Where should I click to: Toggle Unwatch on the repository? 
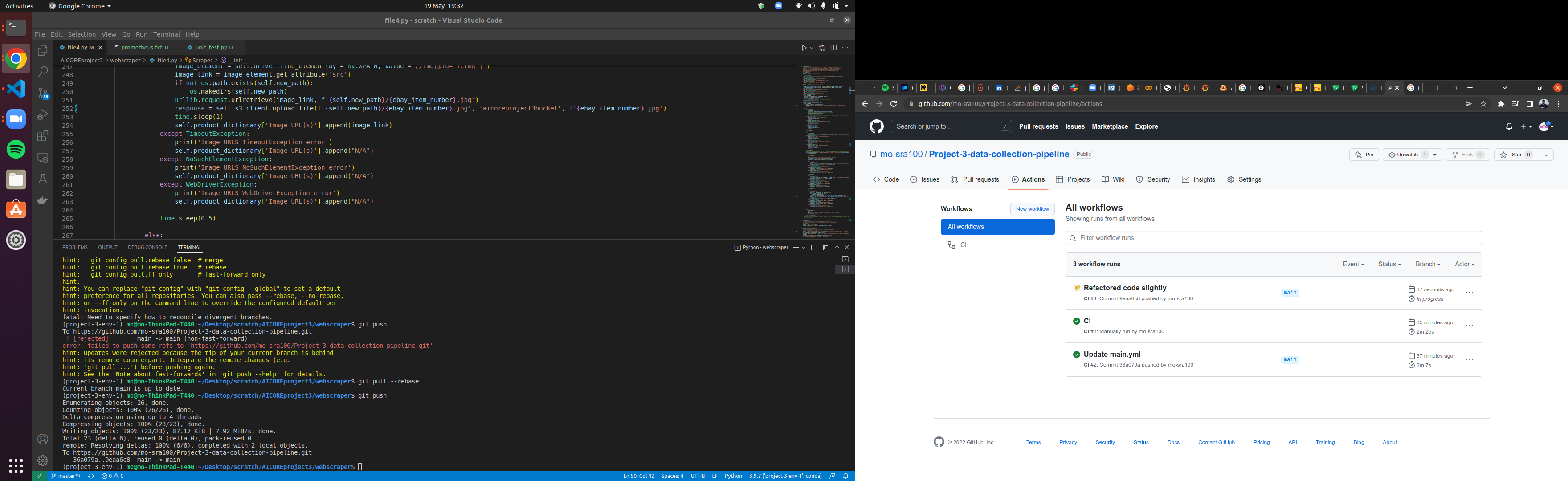pos(1408,154)
